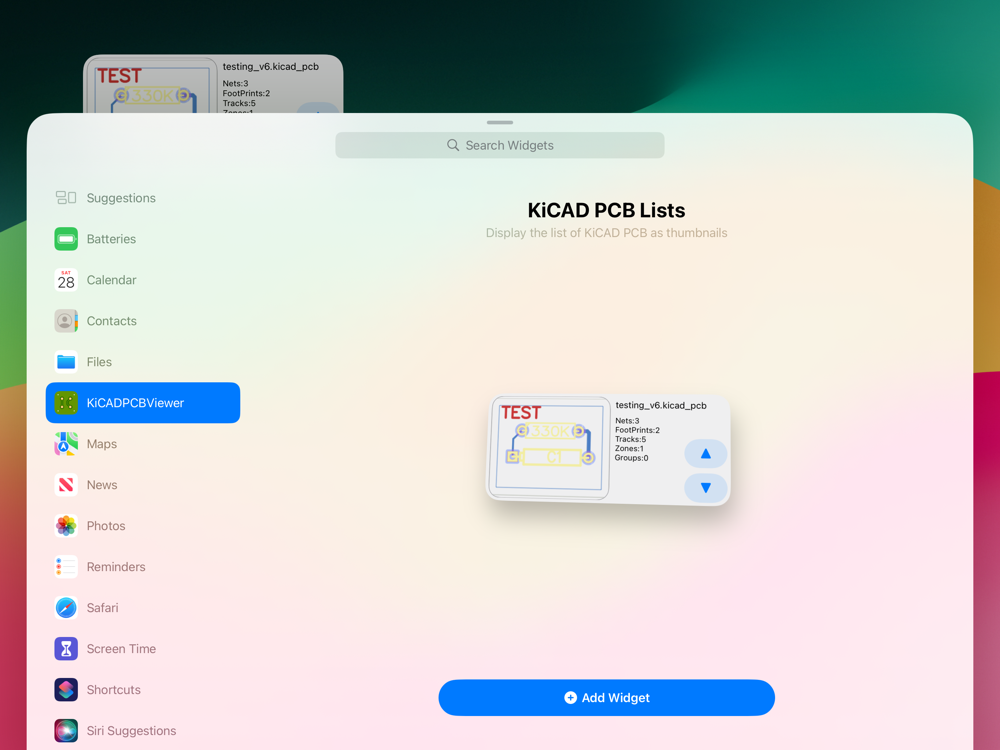Tap the widget's up arrow button
Screen dimensions: 1000x750
705,453
